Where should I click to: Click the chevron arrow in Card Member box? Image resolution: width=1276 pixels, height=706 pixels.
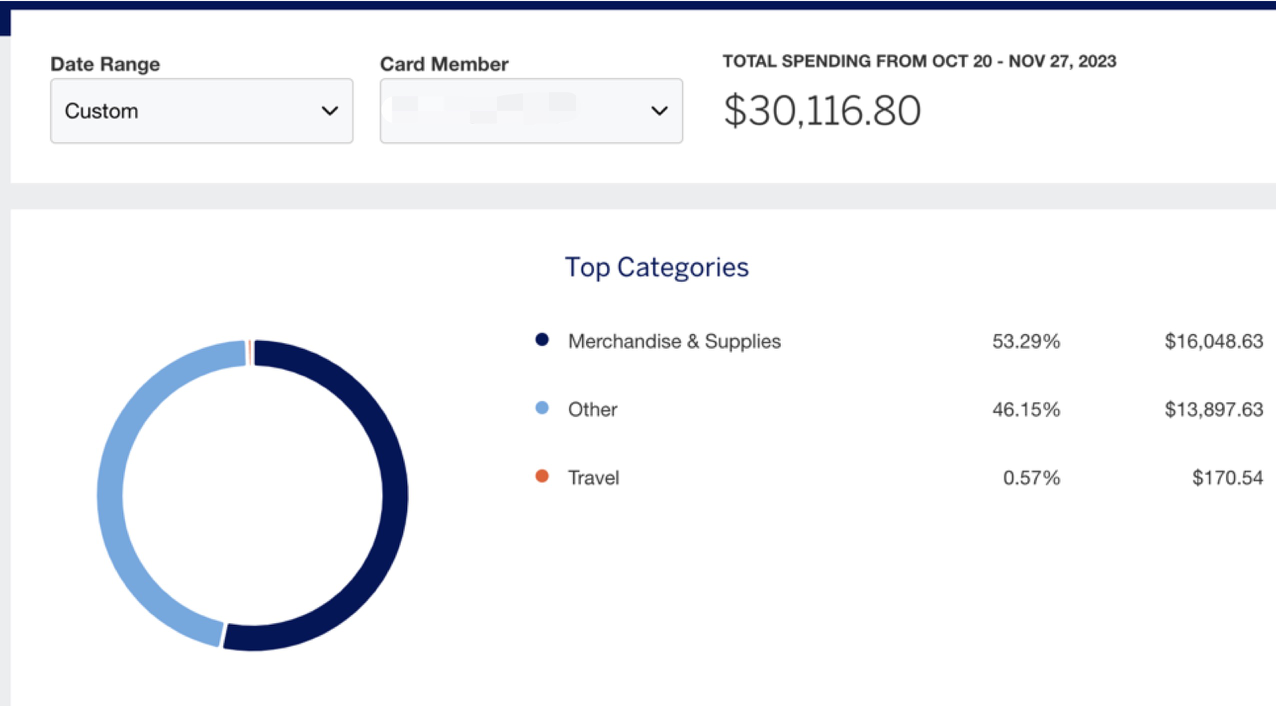pos(659,111)
